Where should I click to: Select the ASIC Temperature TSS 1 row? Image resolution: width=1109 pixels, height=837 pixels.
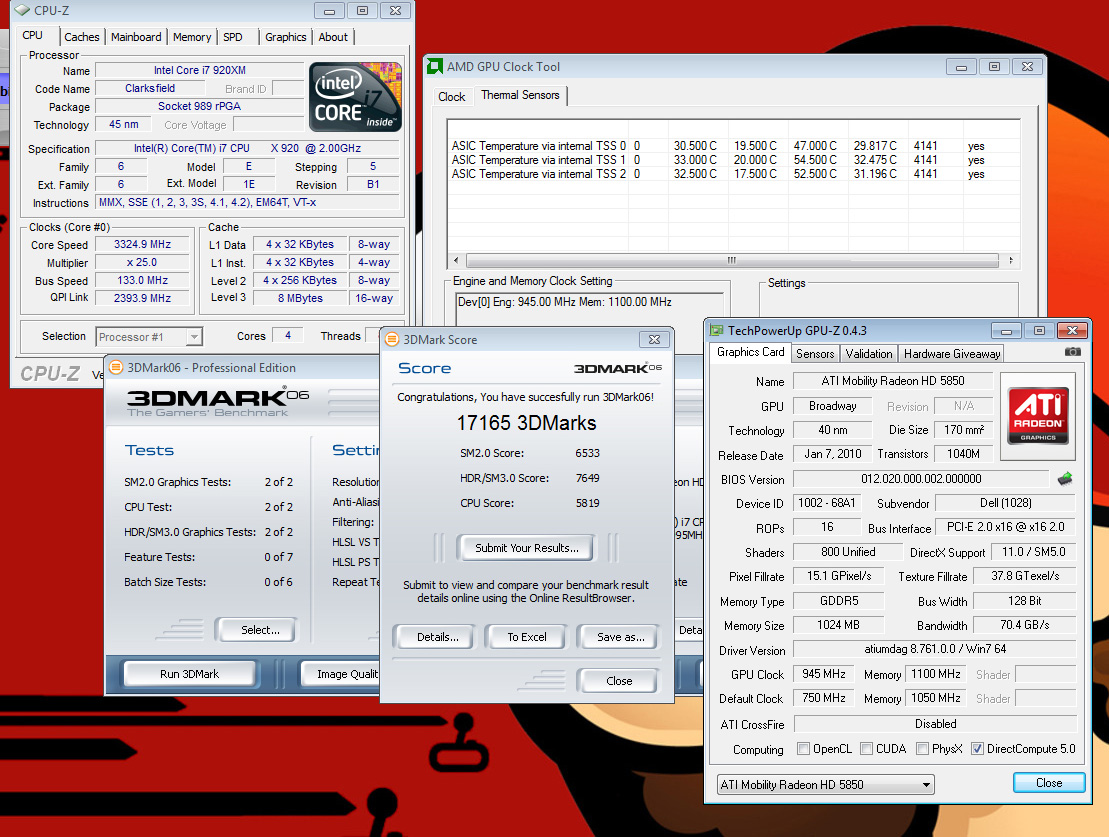tap(733, 160)
